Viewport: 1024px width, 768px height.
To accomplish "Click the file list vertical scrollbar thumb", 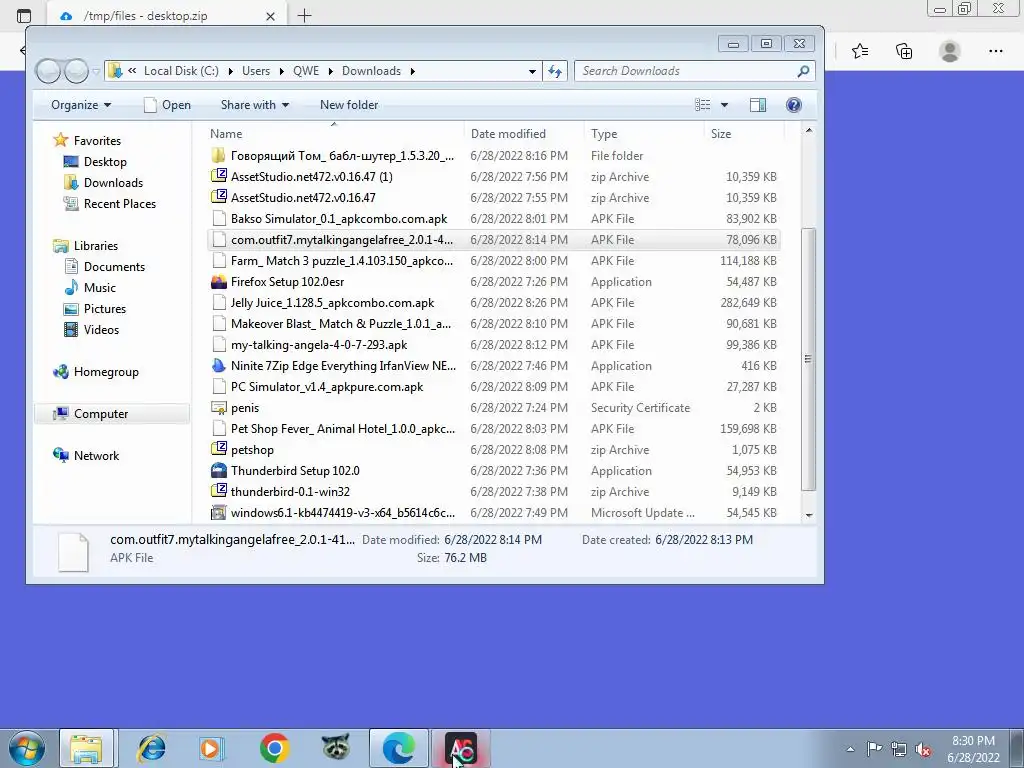I will [808, 359].
